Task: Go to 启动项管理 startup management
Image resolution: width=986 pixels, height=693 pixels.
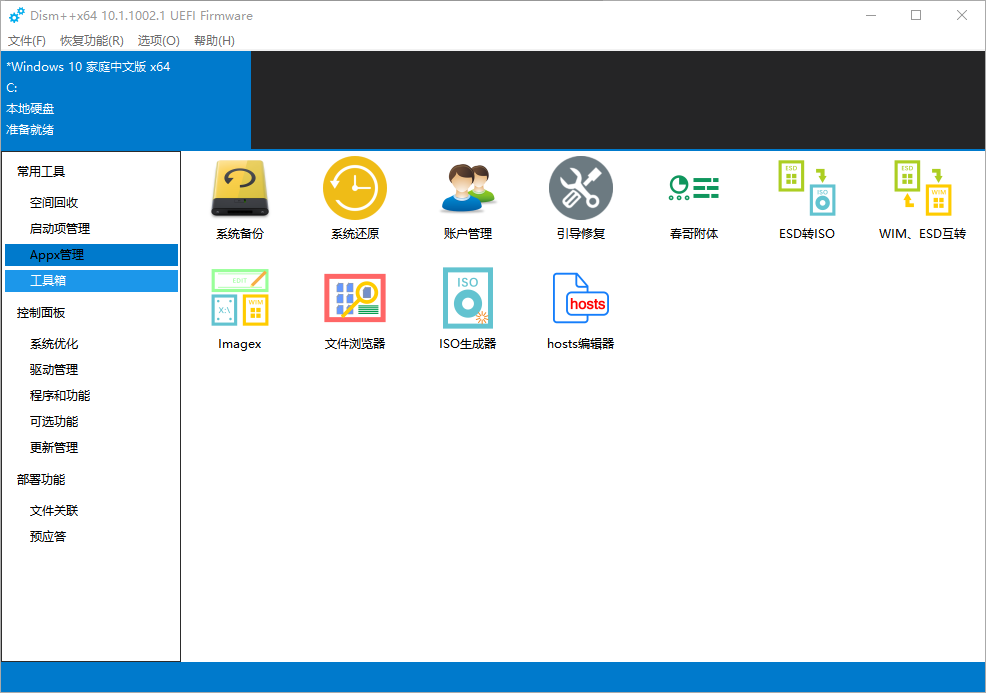Action: 60,229
